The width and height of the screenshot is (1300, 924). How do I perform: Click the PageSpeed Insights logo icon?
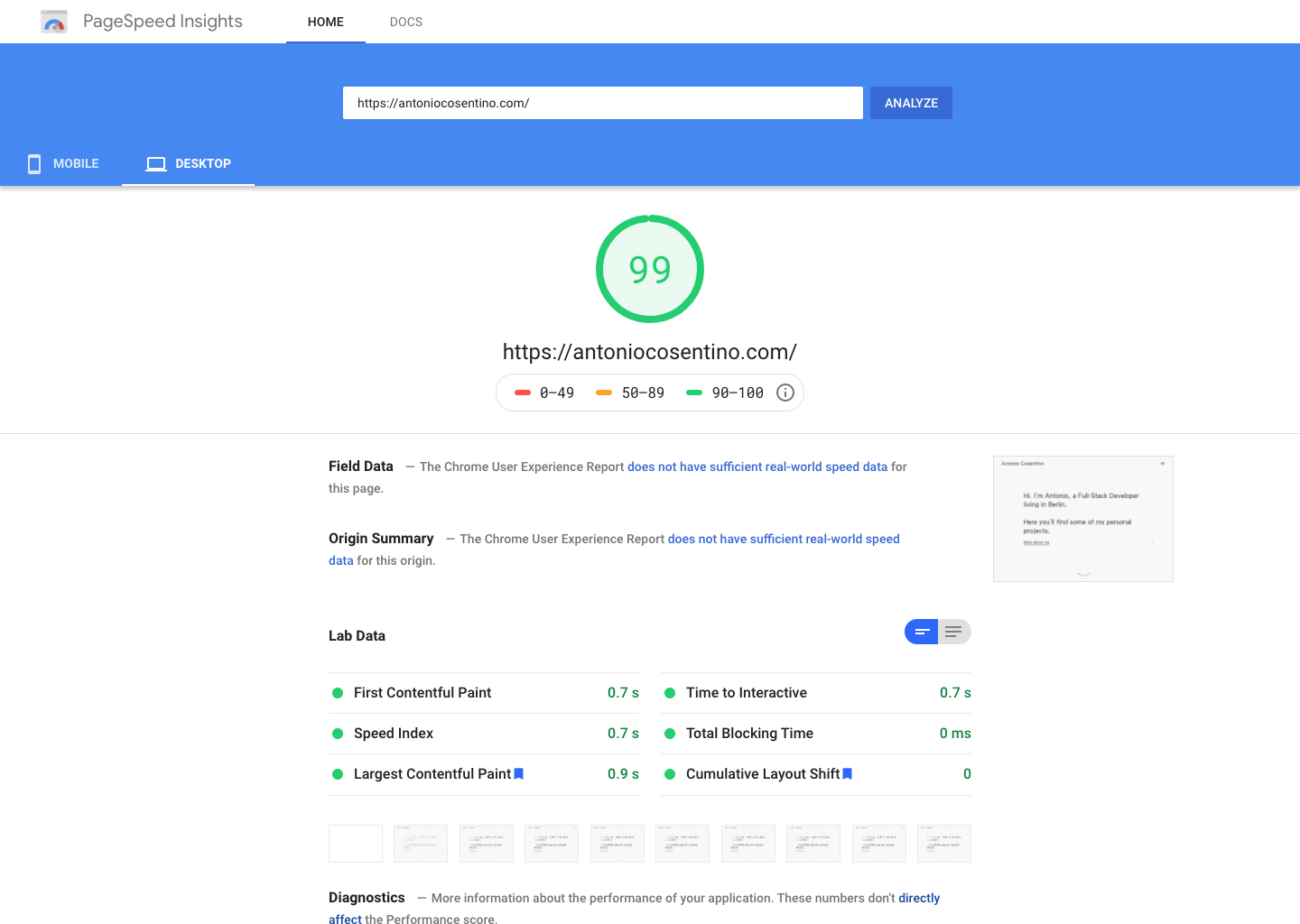54,22
